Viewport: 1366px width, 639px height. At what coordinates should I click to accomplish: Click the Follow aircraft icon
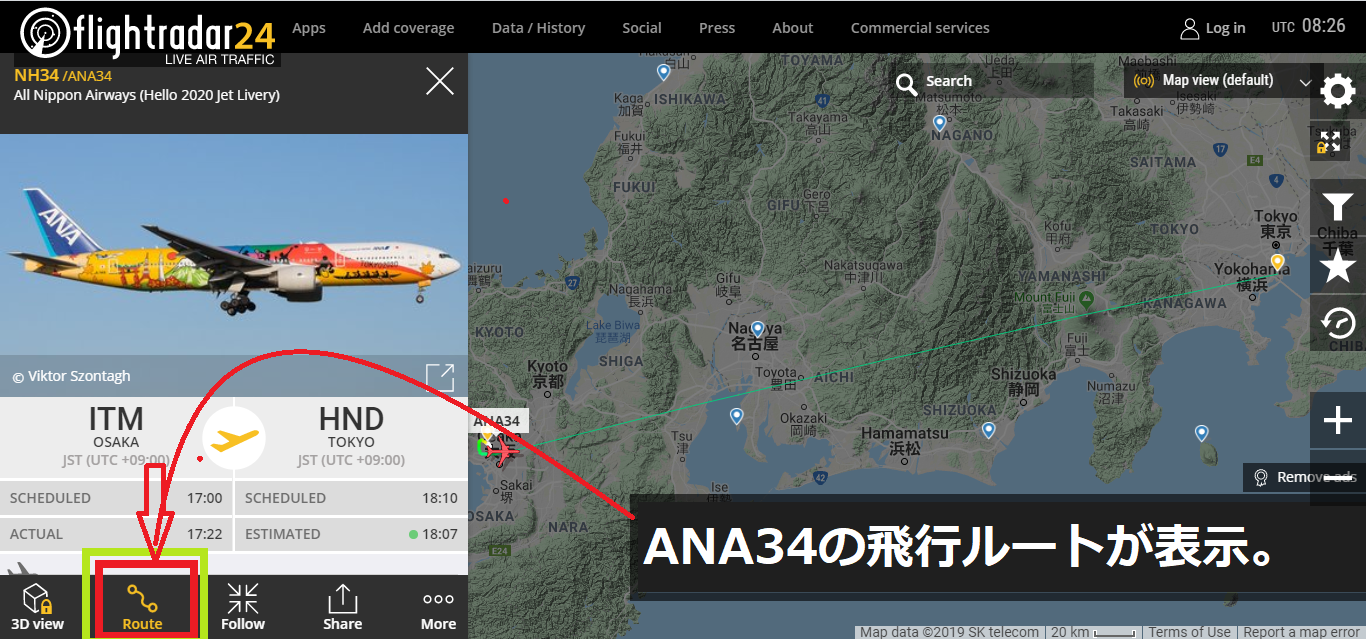(243, 608)
